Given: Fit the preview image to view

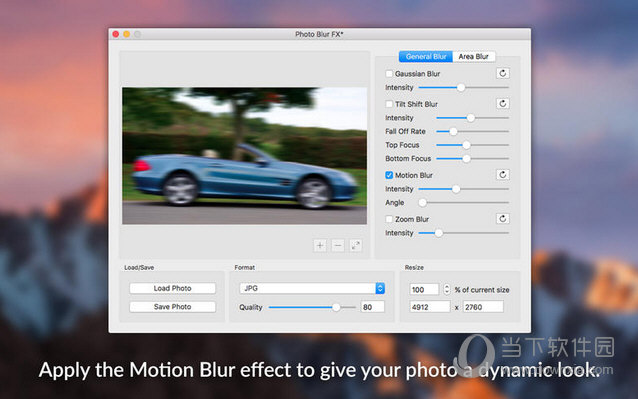Looking at the screenshot, I should point(356,245).
